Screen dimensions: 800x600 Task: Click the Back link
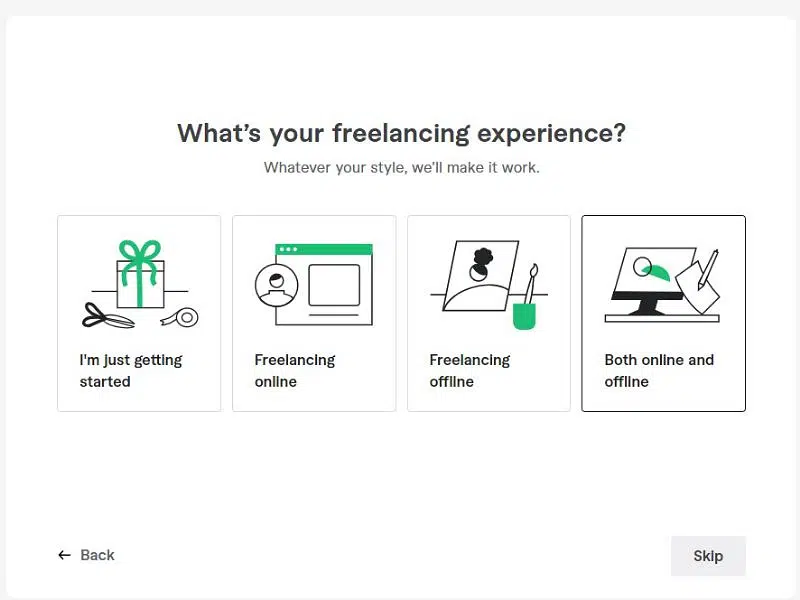pos(85,555)
